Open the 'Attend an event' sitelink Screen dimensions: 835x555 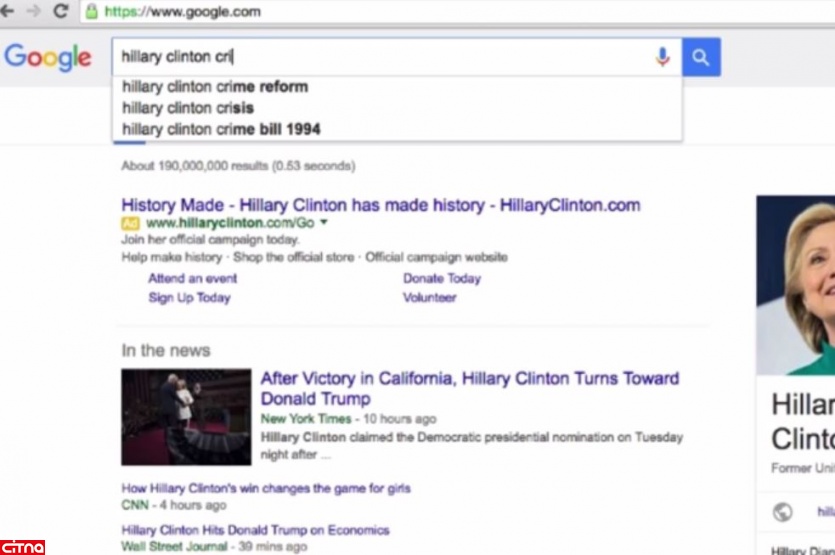tap(192, 279)
